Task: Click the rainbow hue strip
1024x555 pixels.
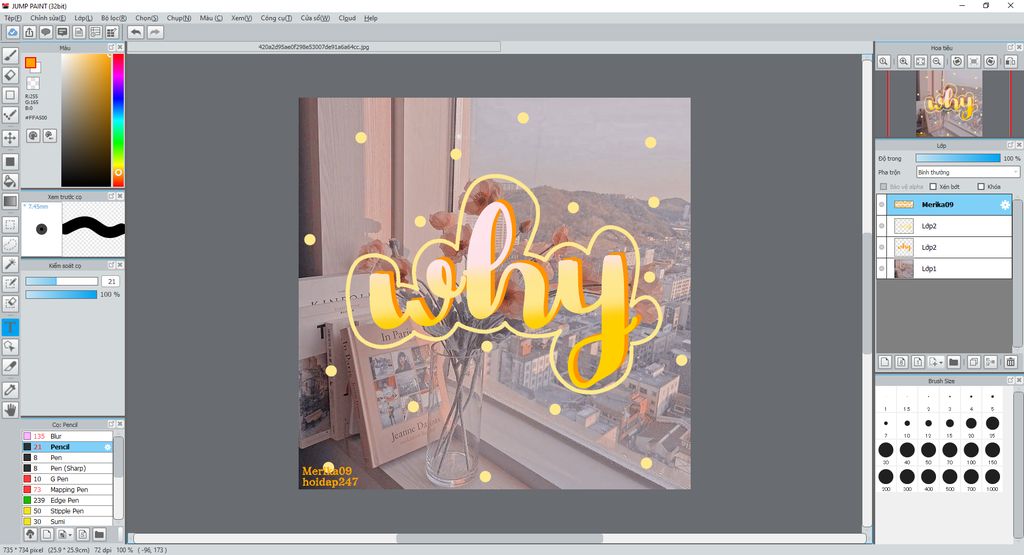Action: (118, 120)
